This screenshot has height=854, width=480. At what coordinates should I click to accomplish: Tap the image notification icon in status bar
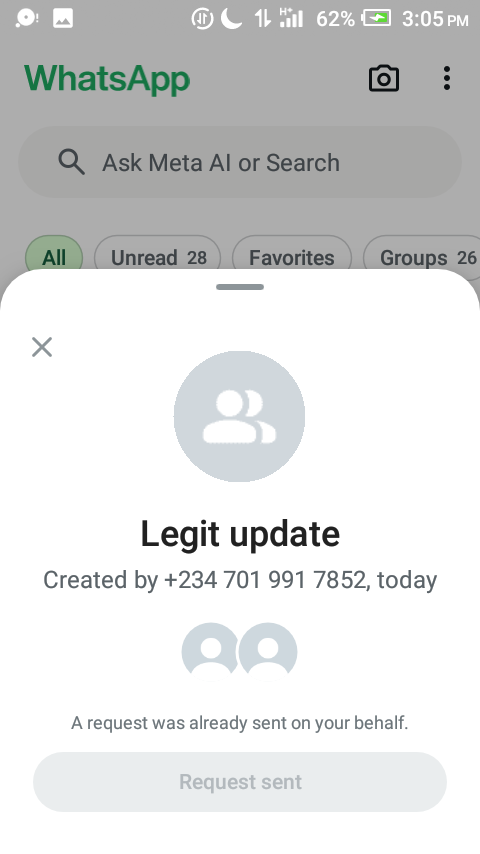[x=63, y=19]
